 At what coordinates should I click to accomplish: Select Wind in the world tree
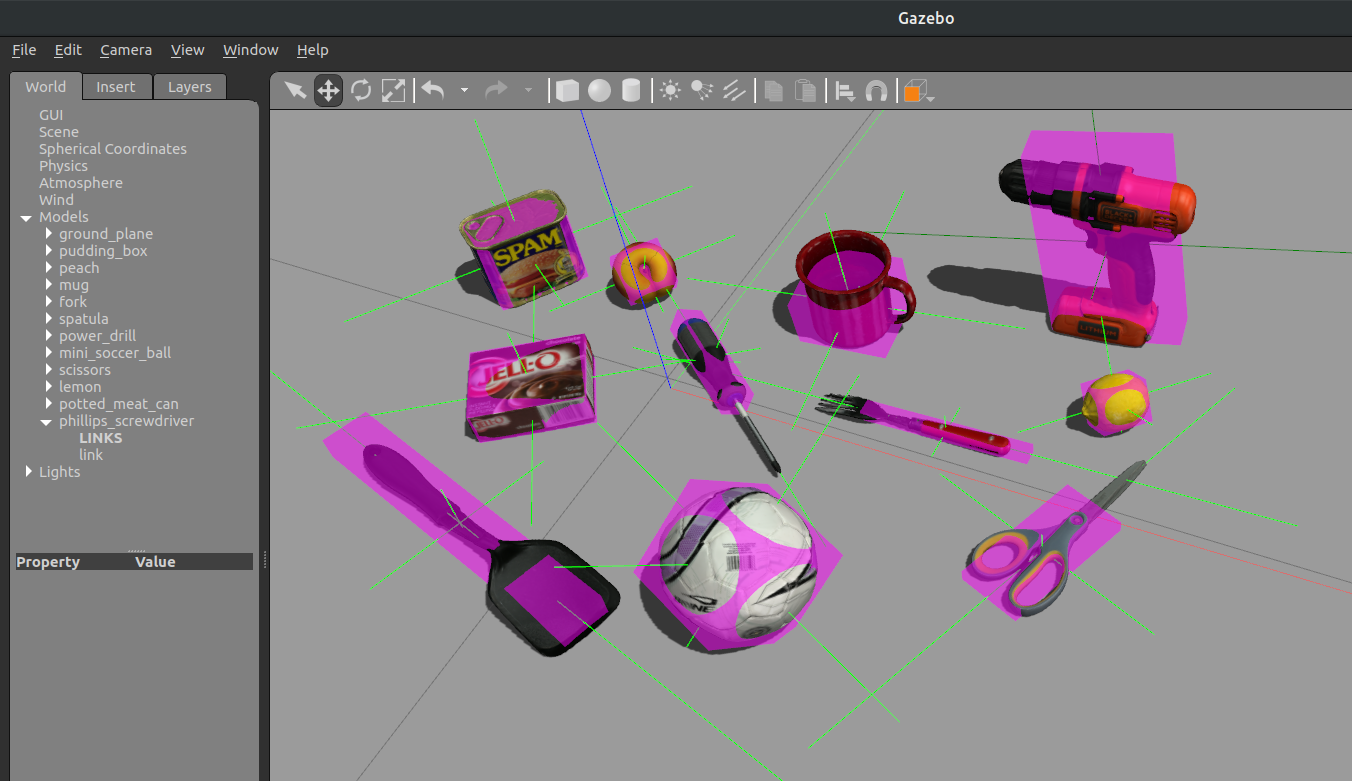click(56, 200)
